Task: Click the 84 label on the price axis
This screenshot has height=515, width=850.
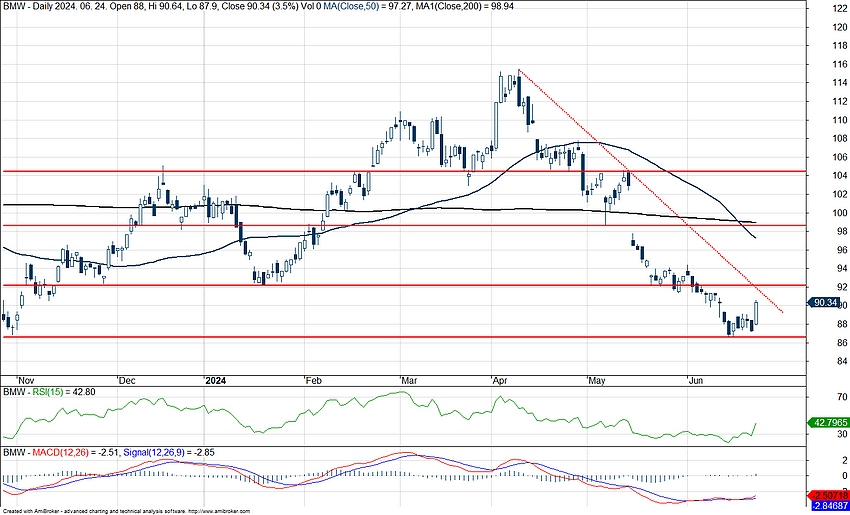Action: [x=843, y=361]
